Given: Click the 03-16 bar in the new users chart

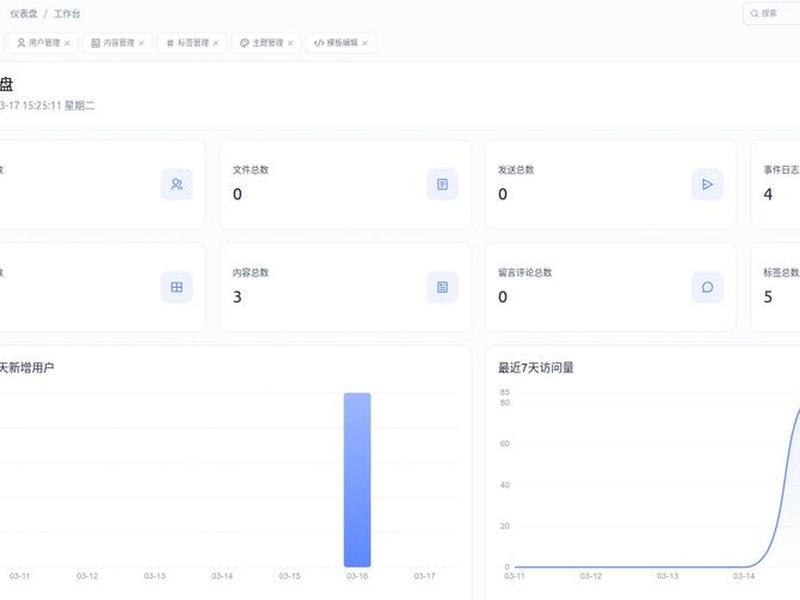Looking at the screenshot, I should [357, 480].
